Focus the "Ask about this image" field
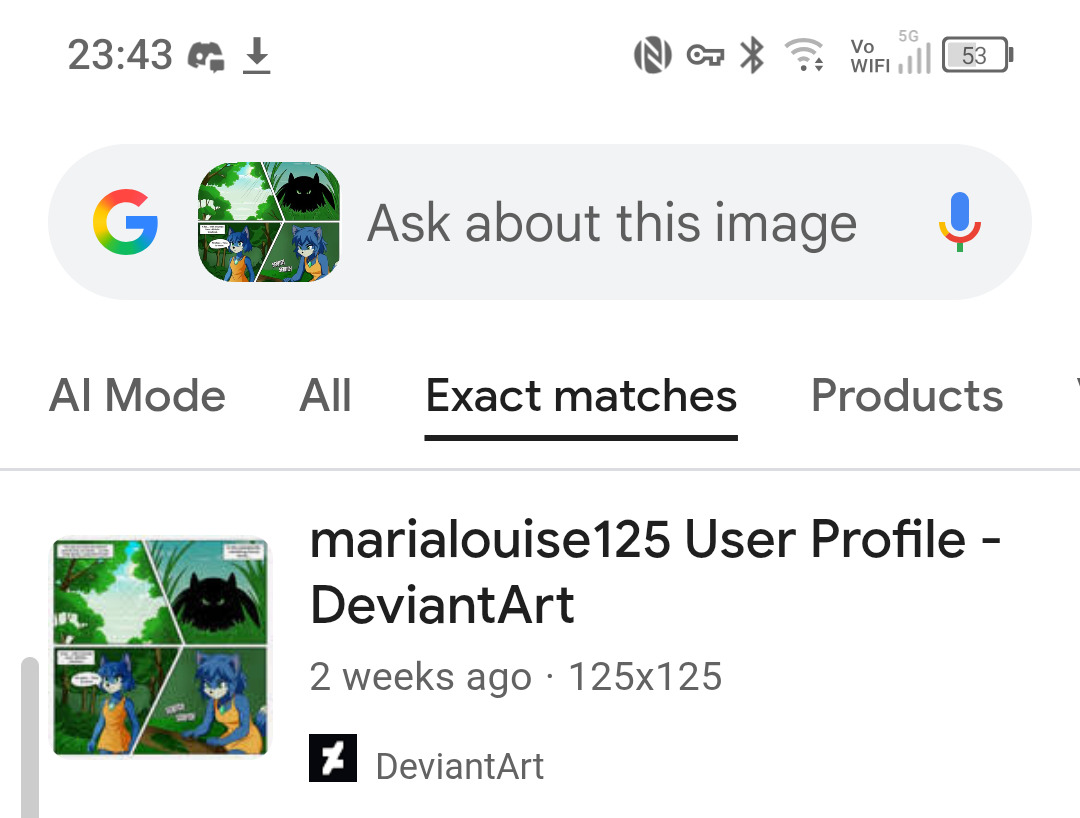This screenshot has height=818, width=1080. point(612,222)
